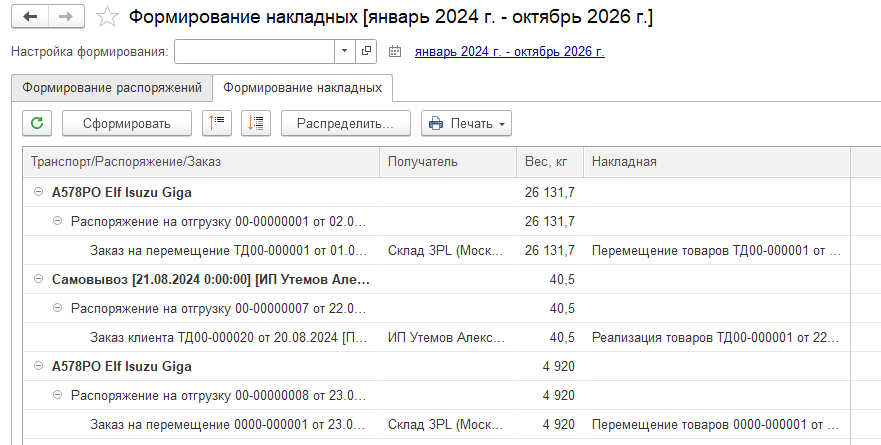
Task: Open the Печать dropdown menu
Action: tap(466, 123)
